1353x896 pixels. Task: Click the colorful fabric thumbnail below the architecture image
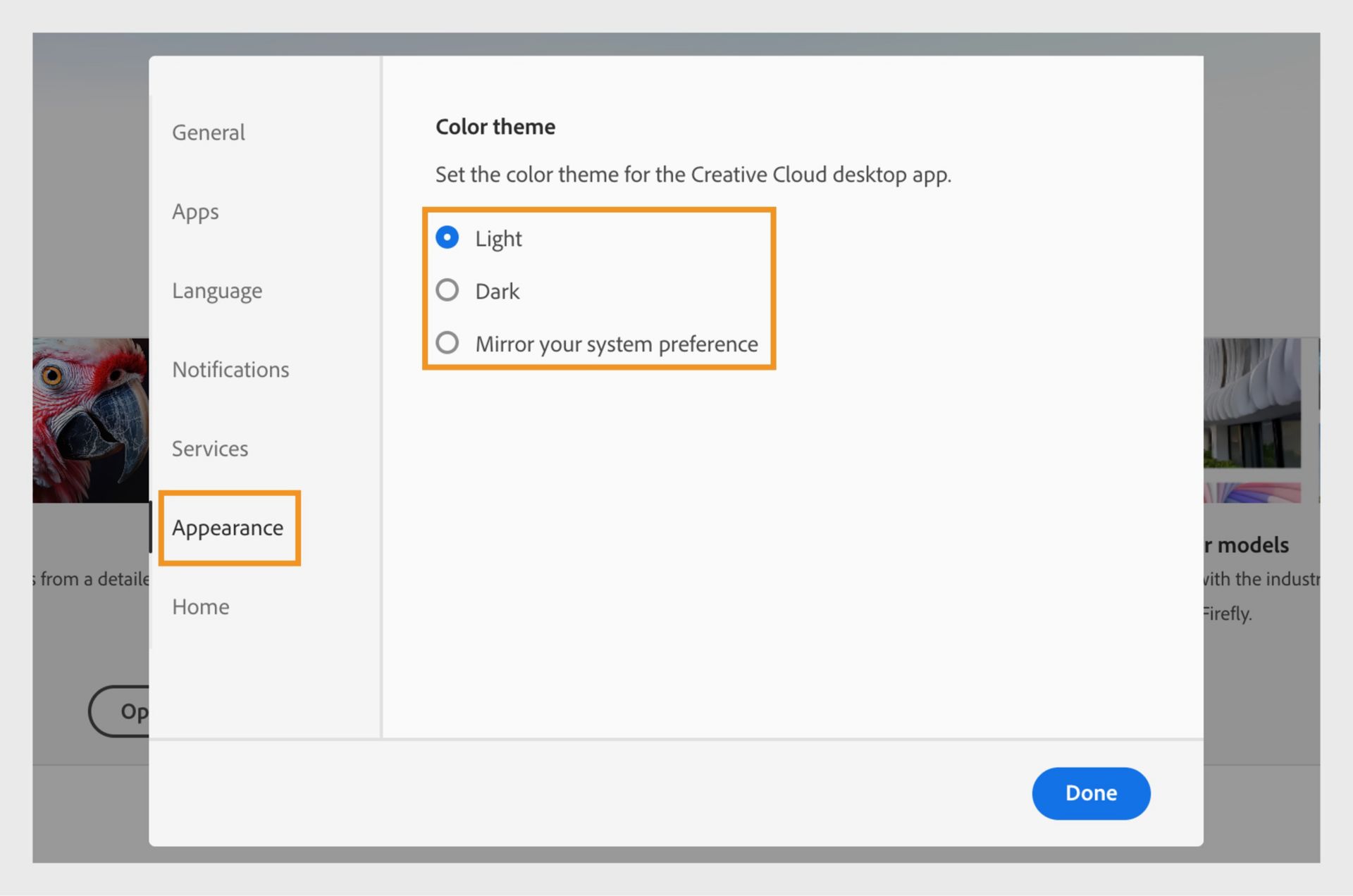pyautogui.click(x=1254, y=493)
